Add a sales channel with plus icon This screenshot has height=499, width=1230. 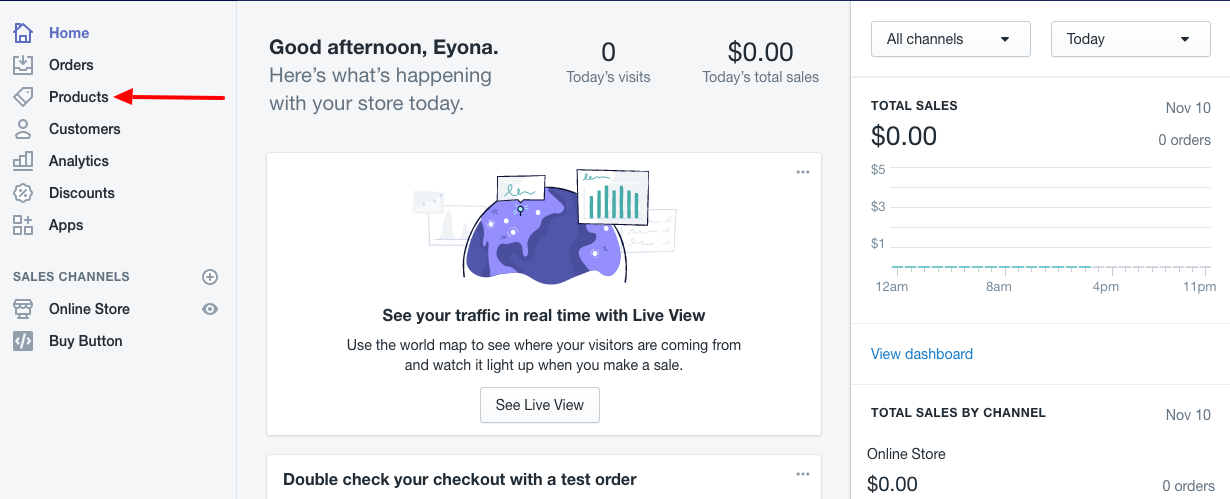[210, 277]
